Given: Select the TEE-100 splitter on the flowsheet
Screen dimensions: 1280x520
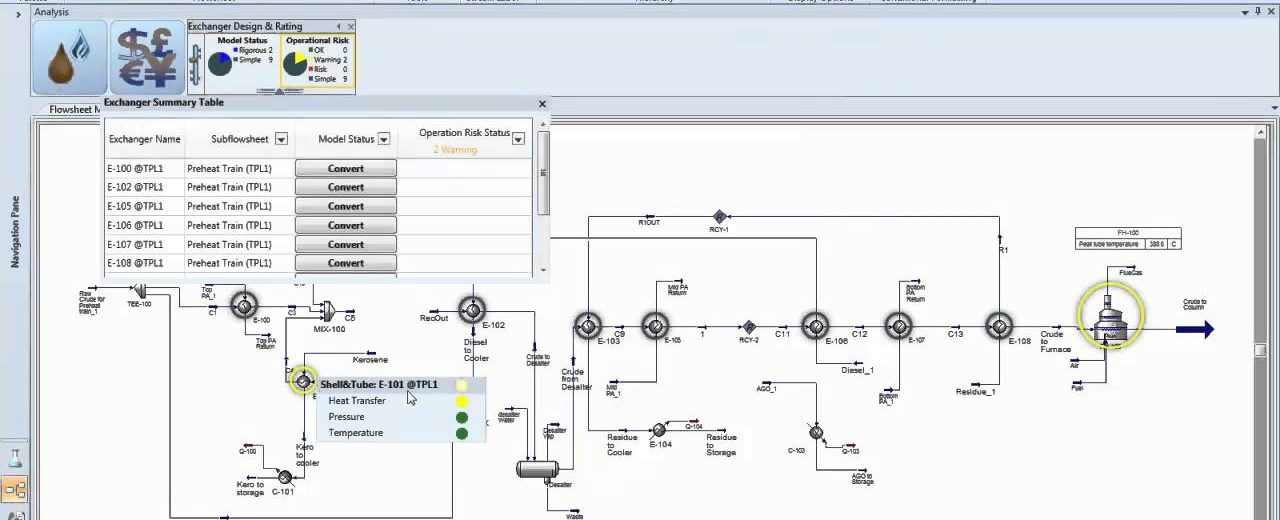Looking at the screenshot, I should click(140, 291).
